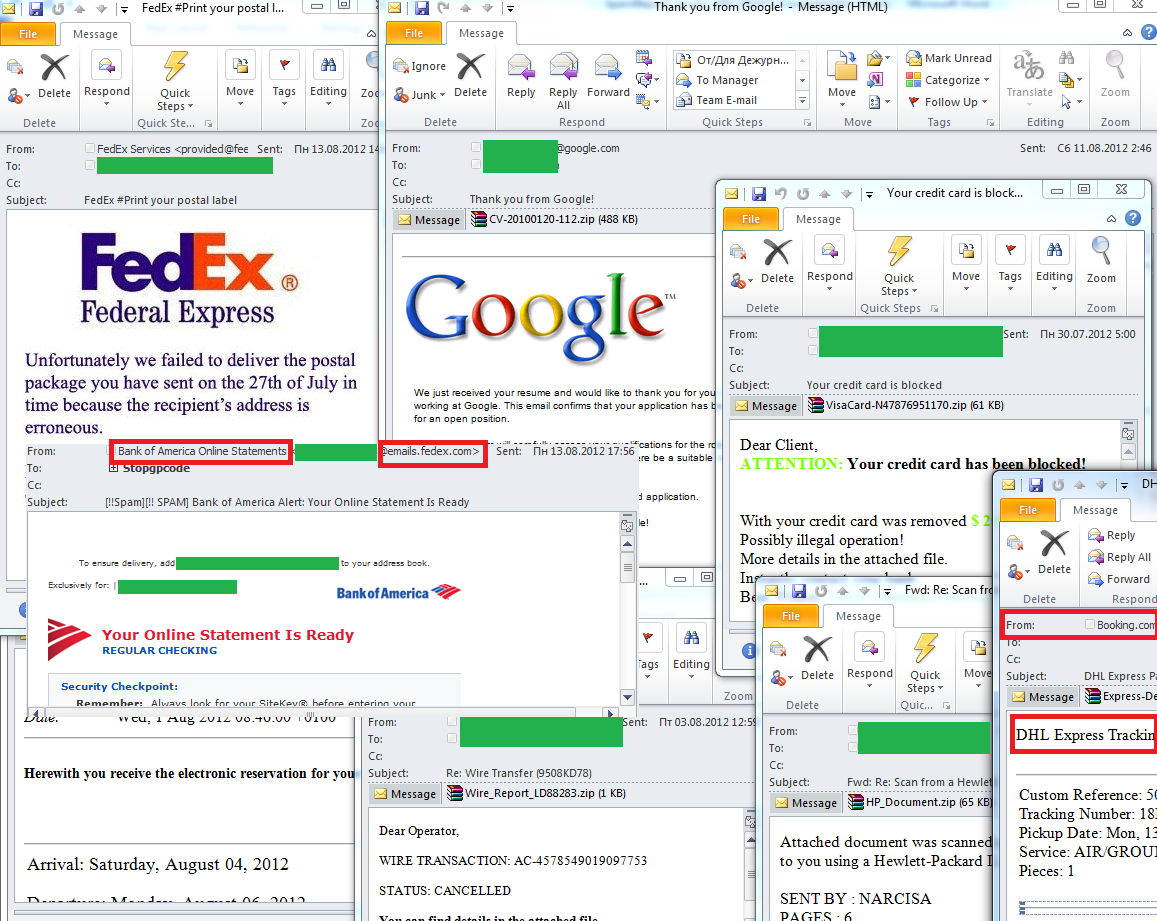Click Delete X in DHL Express window
This screenshot has width=1157, height=921.
pos(1054,543)
